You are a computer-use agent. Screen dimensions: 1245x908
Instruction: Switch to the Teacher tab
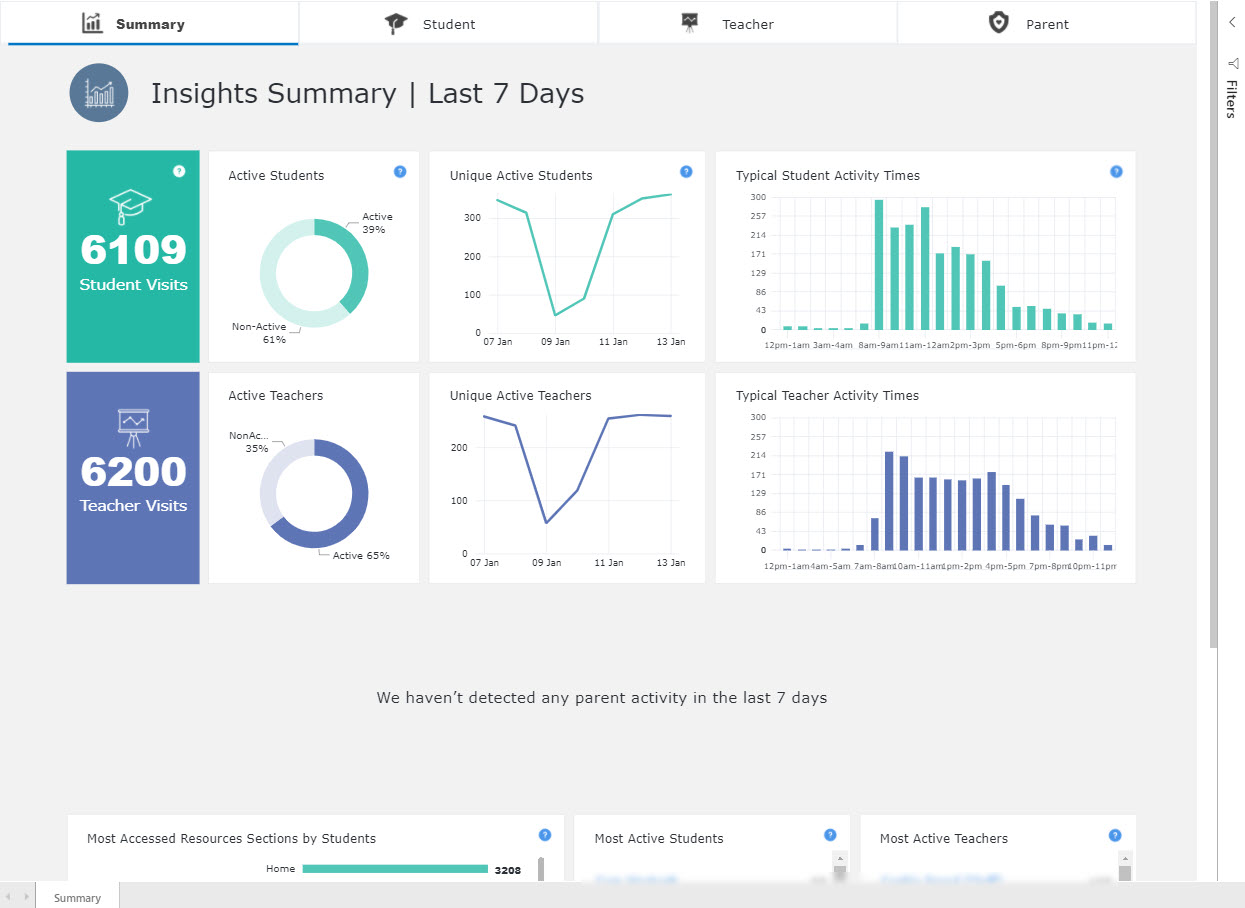pos(747,23)
